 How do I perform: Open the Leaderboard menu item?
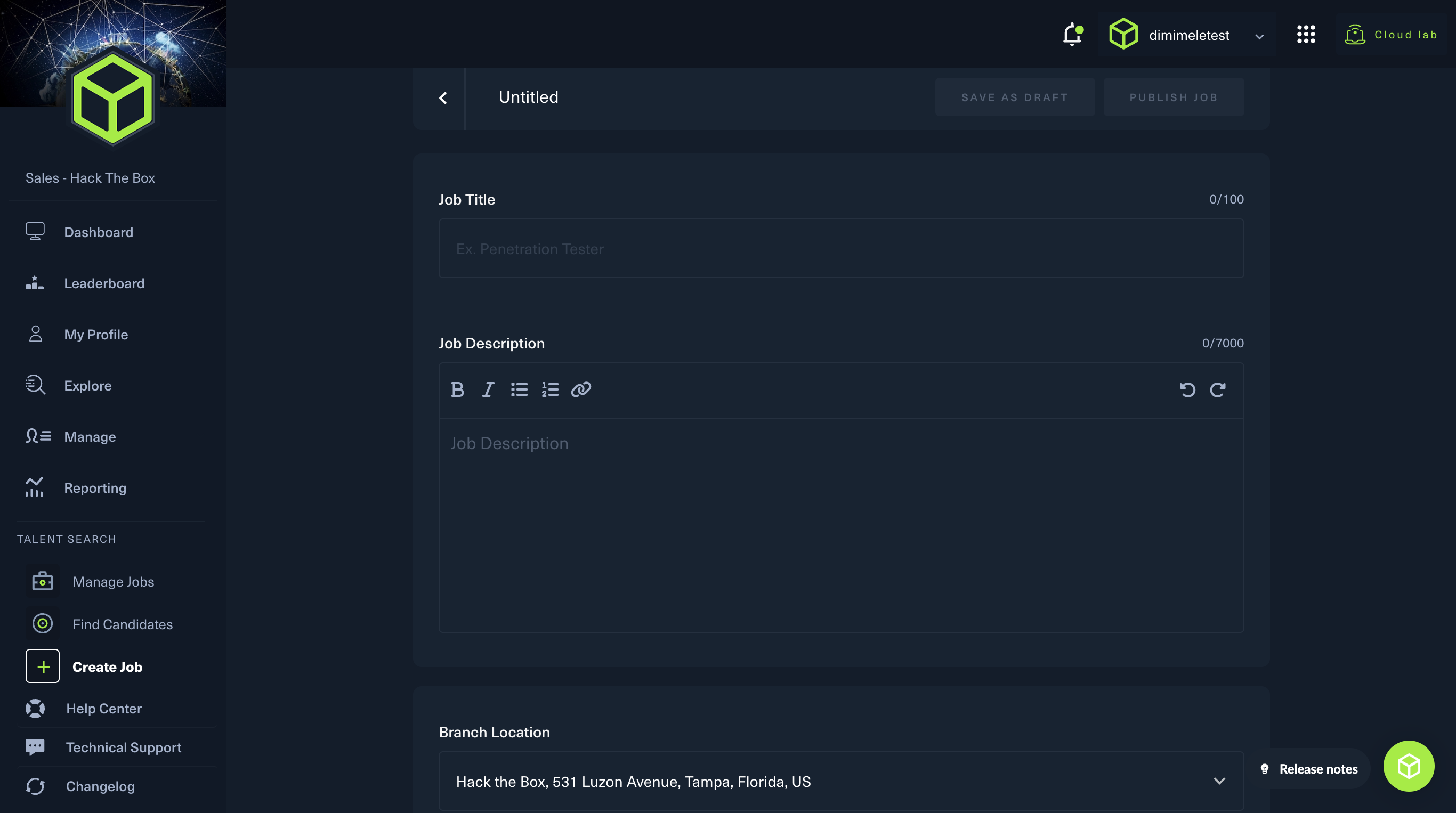tap(104, 283)
